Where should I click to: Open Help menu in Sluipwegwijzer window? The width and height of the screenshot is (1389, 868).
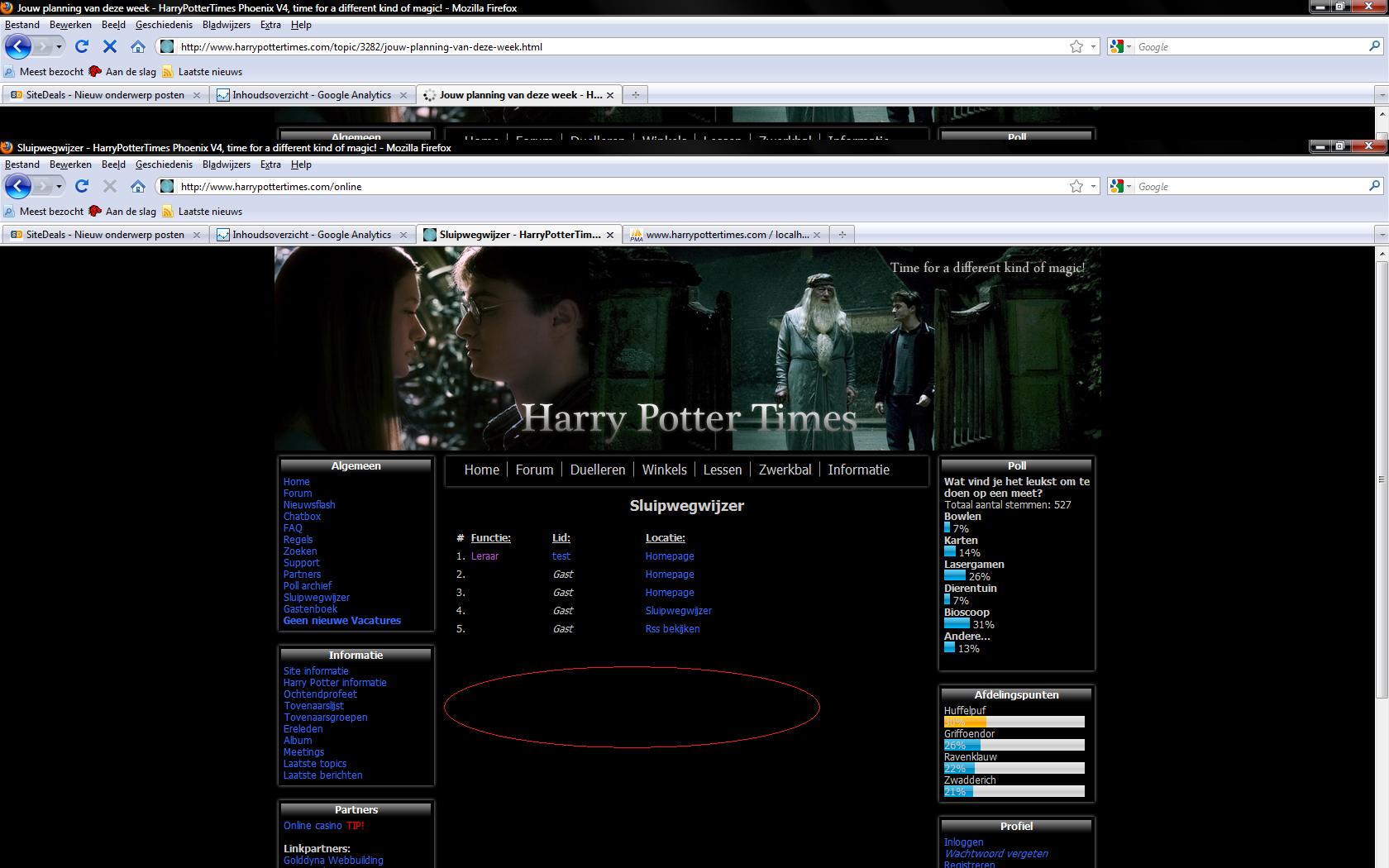coord(301,165)
